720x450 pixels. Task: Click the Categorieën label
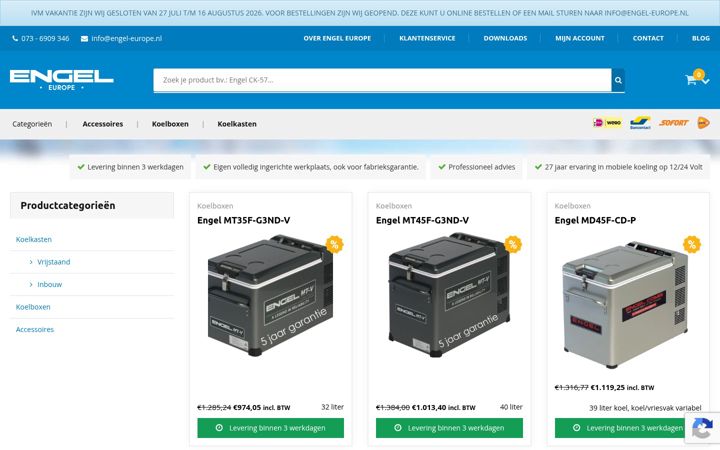[32, 124]
